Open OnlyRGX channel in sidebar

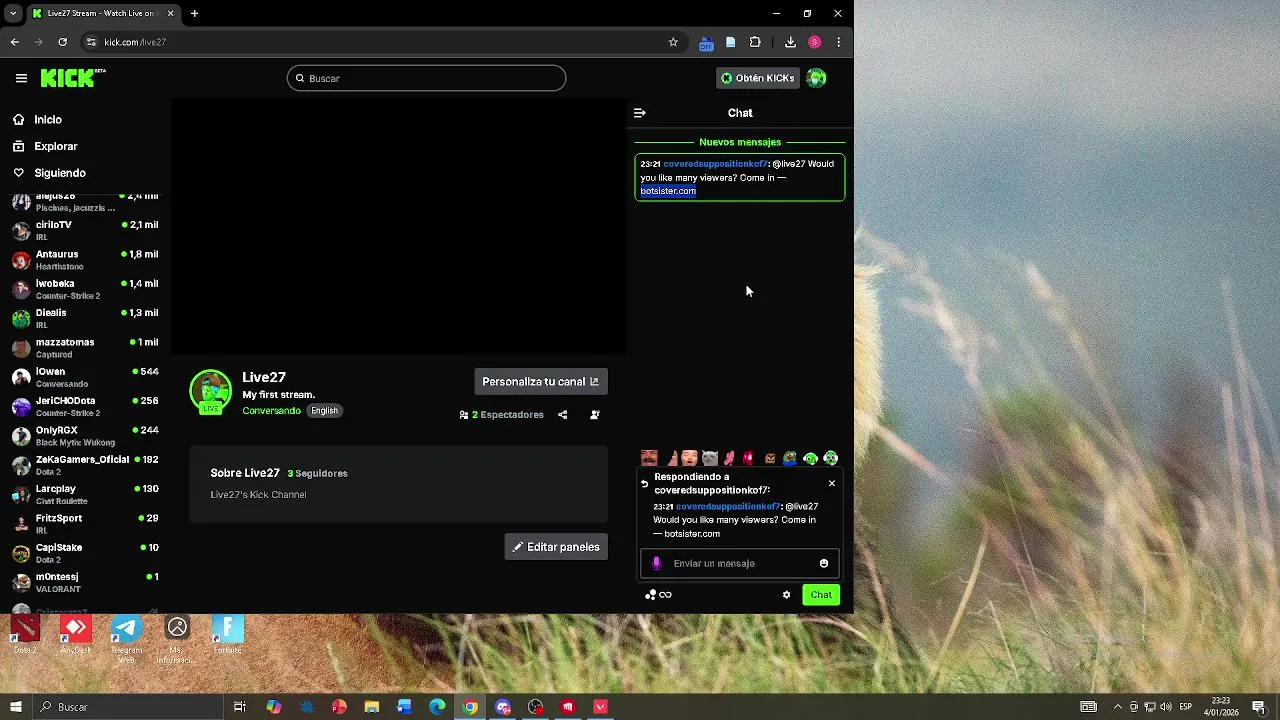(85, 436)
